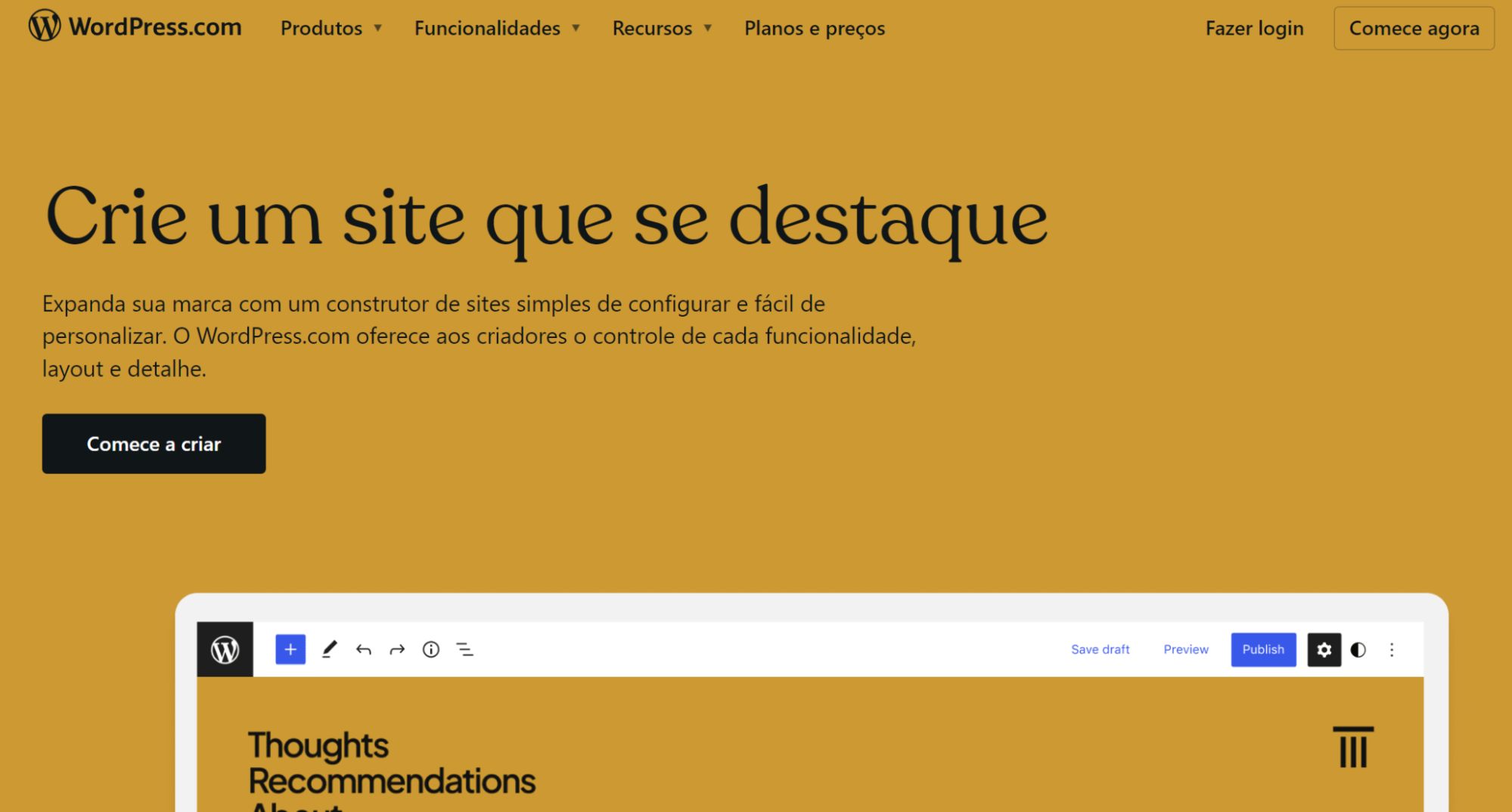Click the Comece a criar button
Viewport: 1512px width, 812px height.
click(154, 444)
